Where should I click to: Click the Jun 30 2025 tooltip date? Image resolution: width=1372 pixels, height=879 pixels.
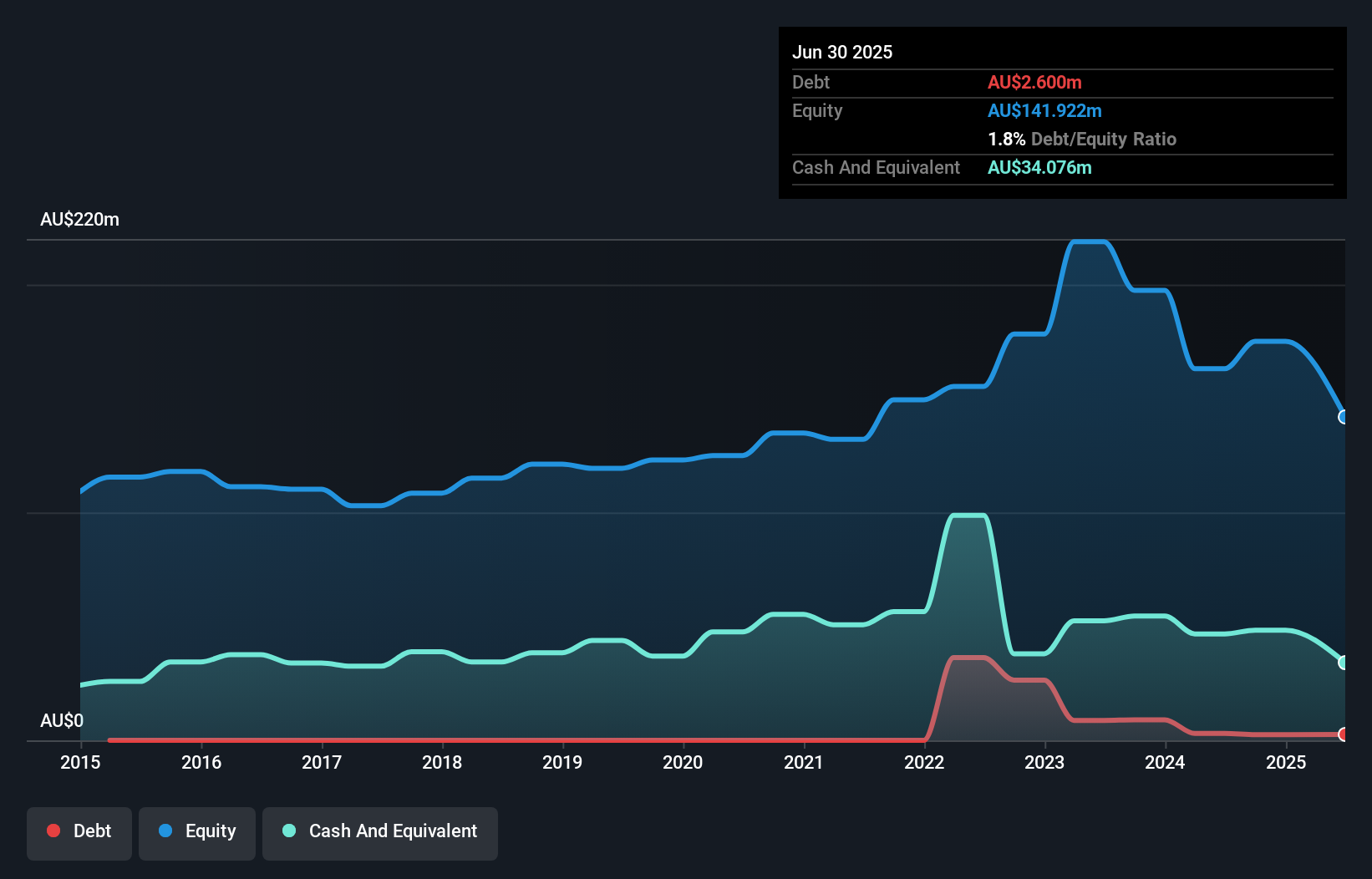(842, 53)
